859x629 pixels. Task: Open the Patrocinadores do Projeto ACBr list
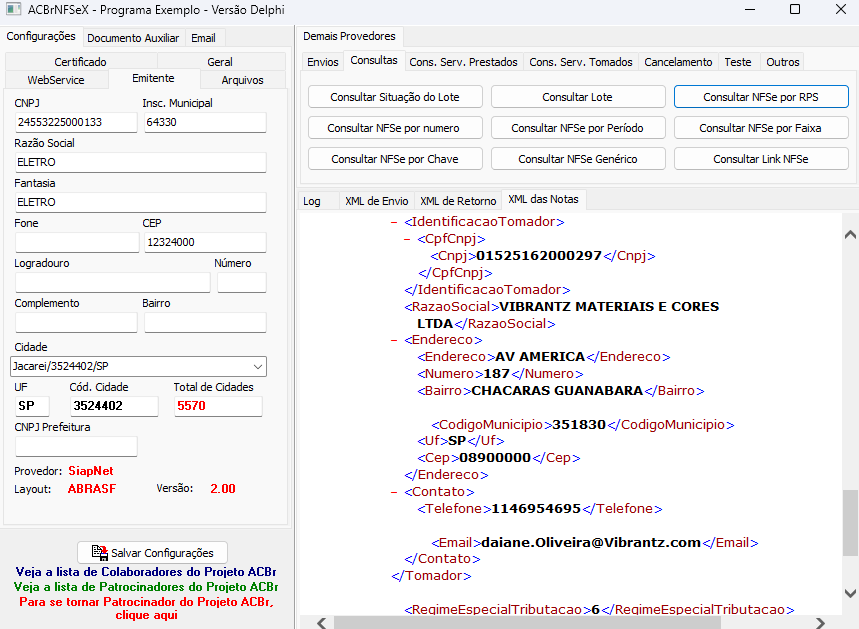pos(146,587)
